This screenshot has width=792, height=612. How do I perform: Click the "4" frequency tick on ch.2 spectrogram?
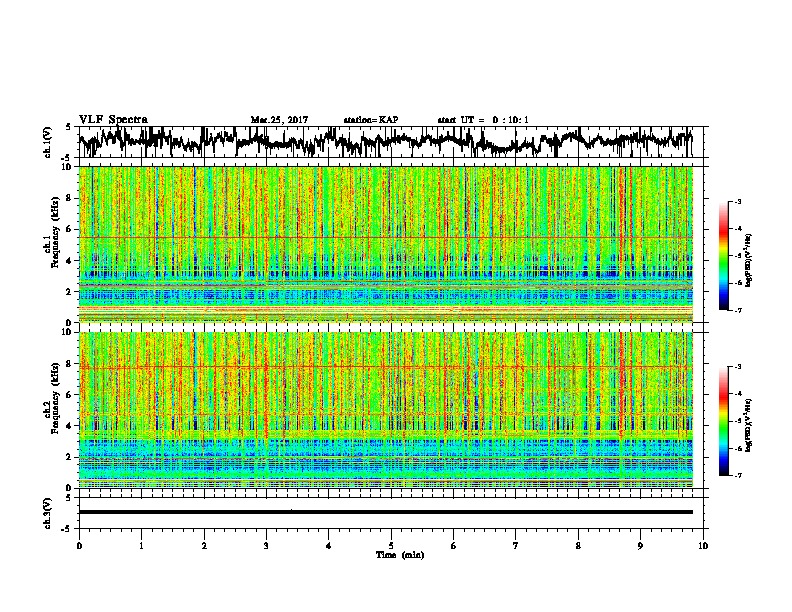[x=71, y=426]
